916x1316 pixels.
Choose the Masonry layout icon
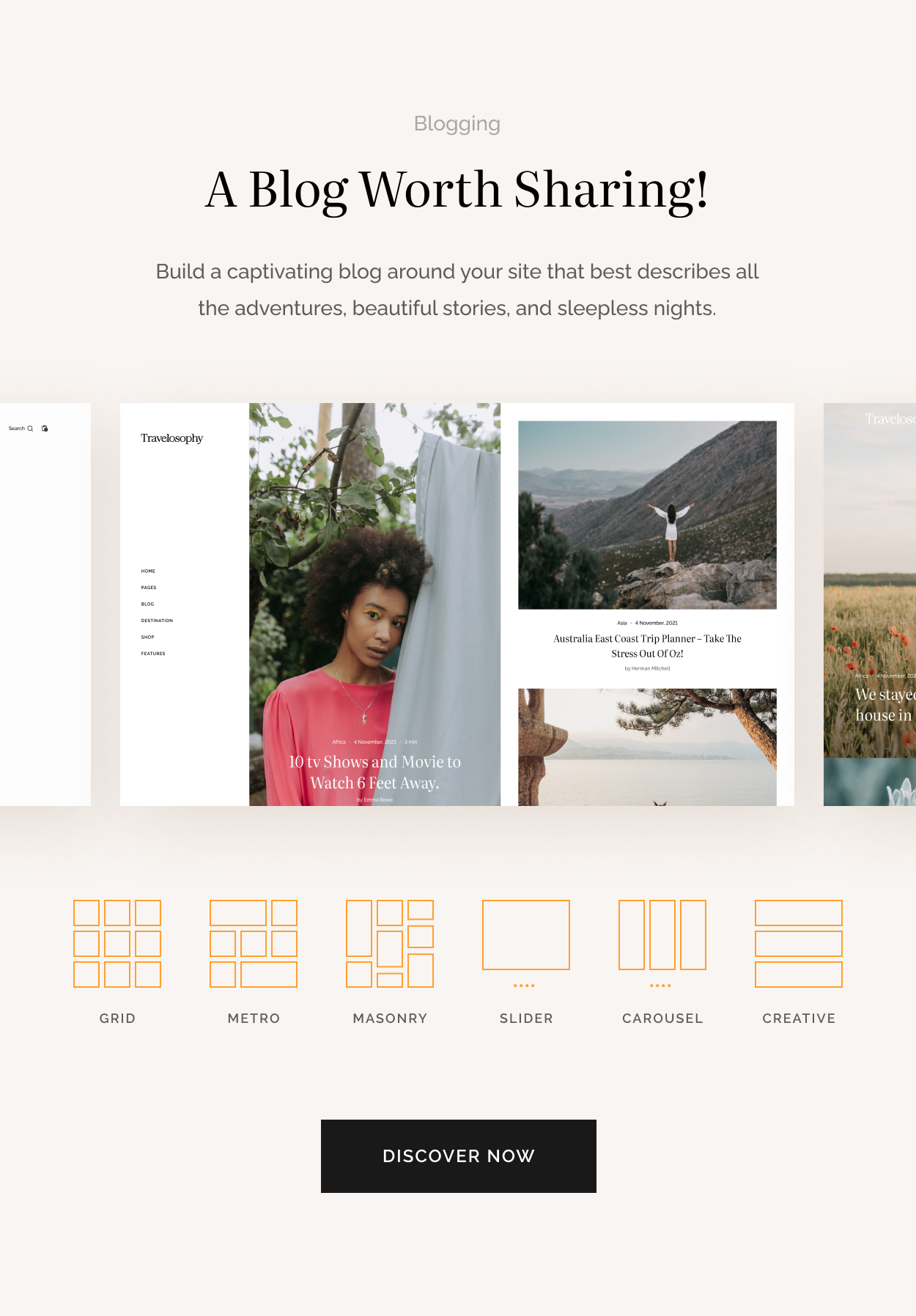pos(390,943)
